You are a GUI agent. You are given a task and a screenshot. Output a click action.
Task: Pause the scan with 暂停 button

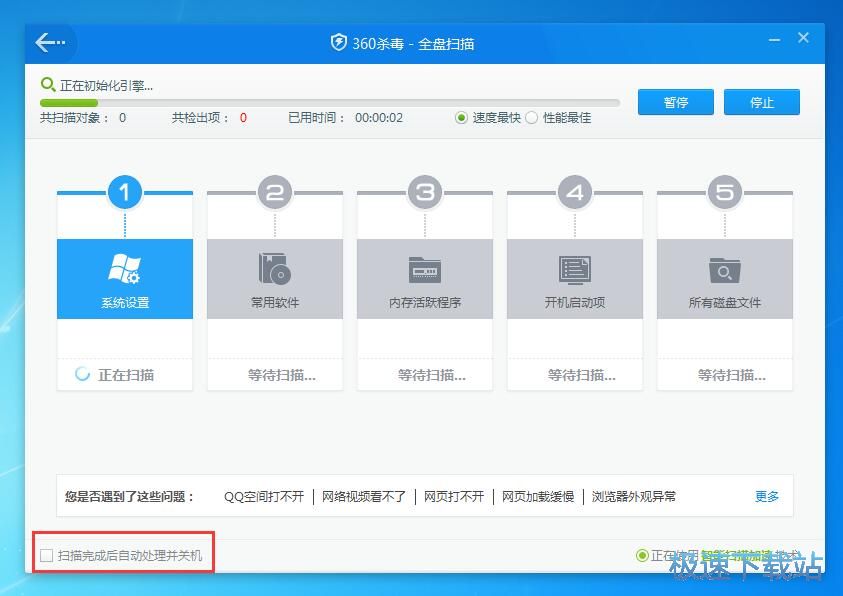click(676, 102)
